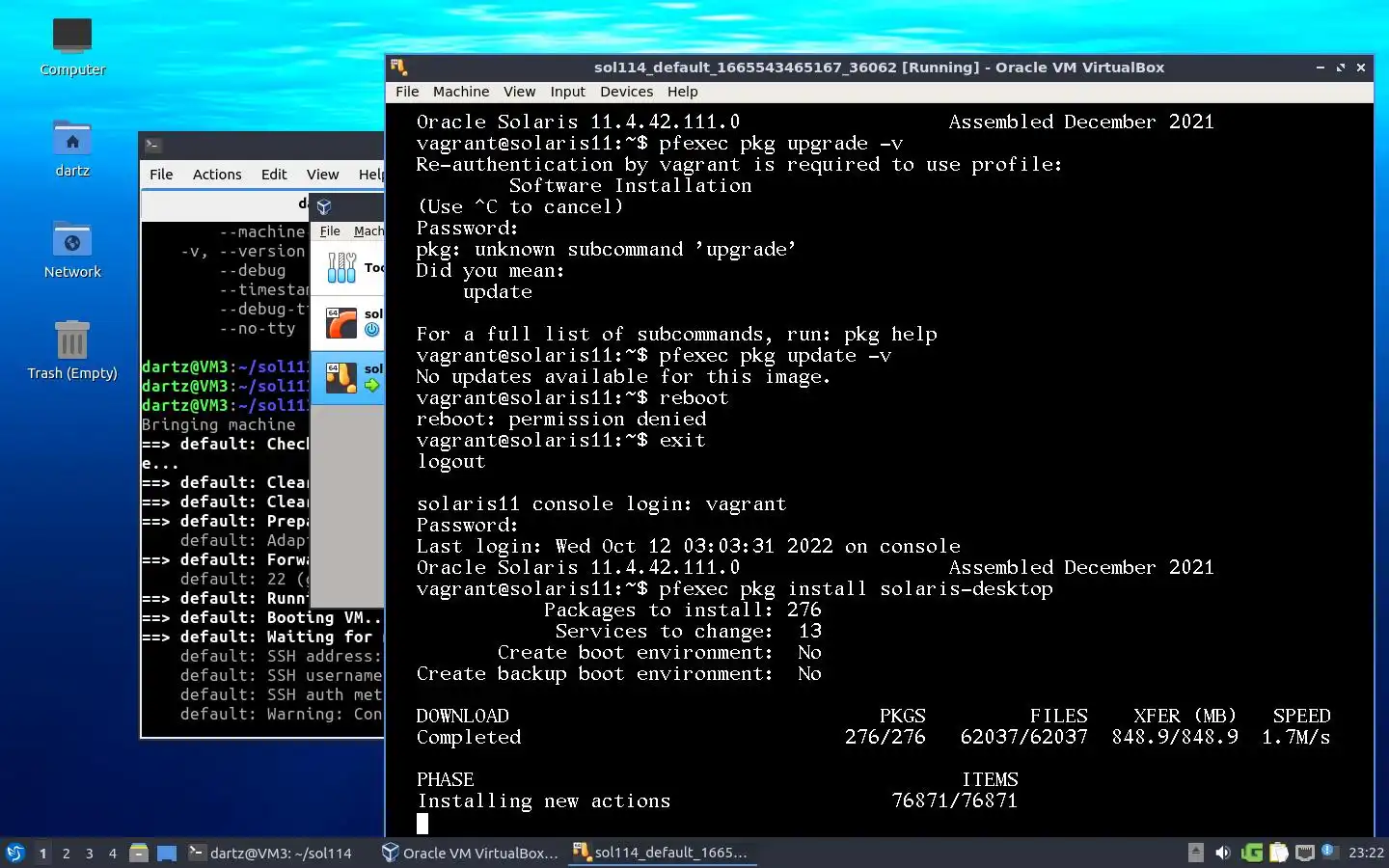Switch to workspace 3 on taskbar pager
1389x868 pixels.
coord(89,854)
